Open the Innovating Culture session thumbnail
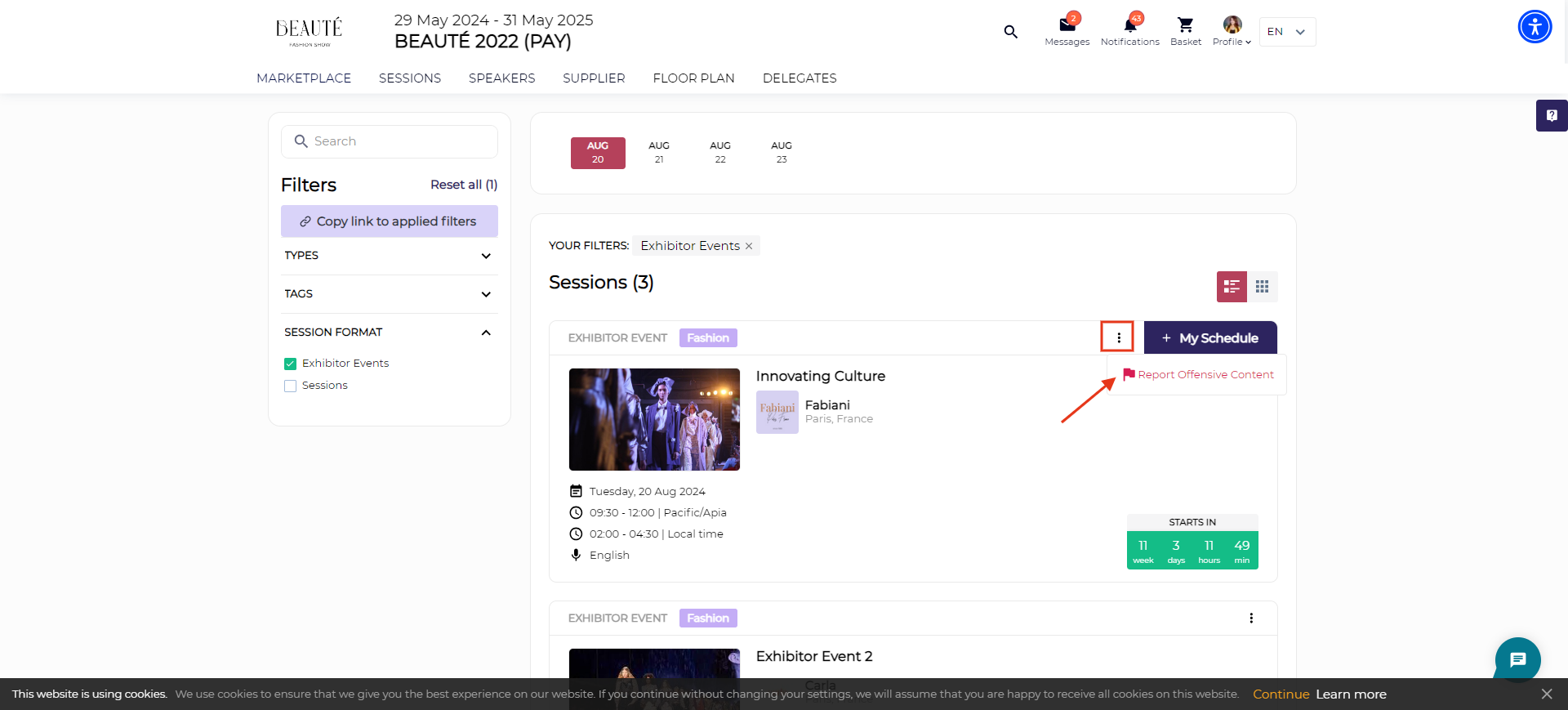 pyautogui.click(x=654, y=419)
